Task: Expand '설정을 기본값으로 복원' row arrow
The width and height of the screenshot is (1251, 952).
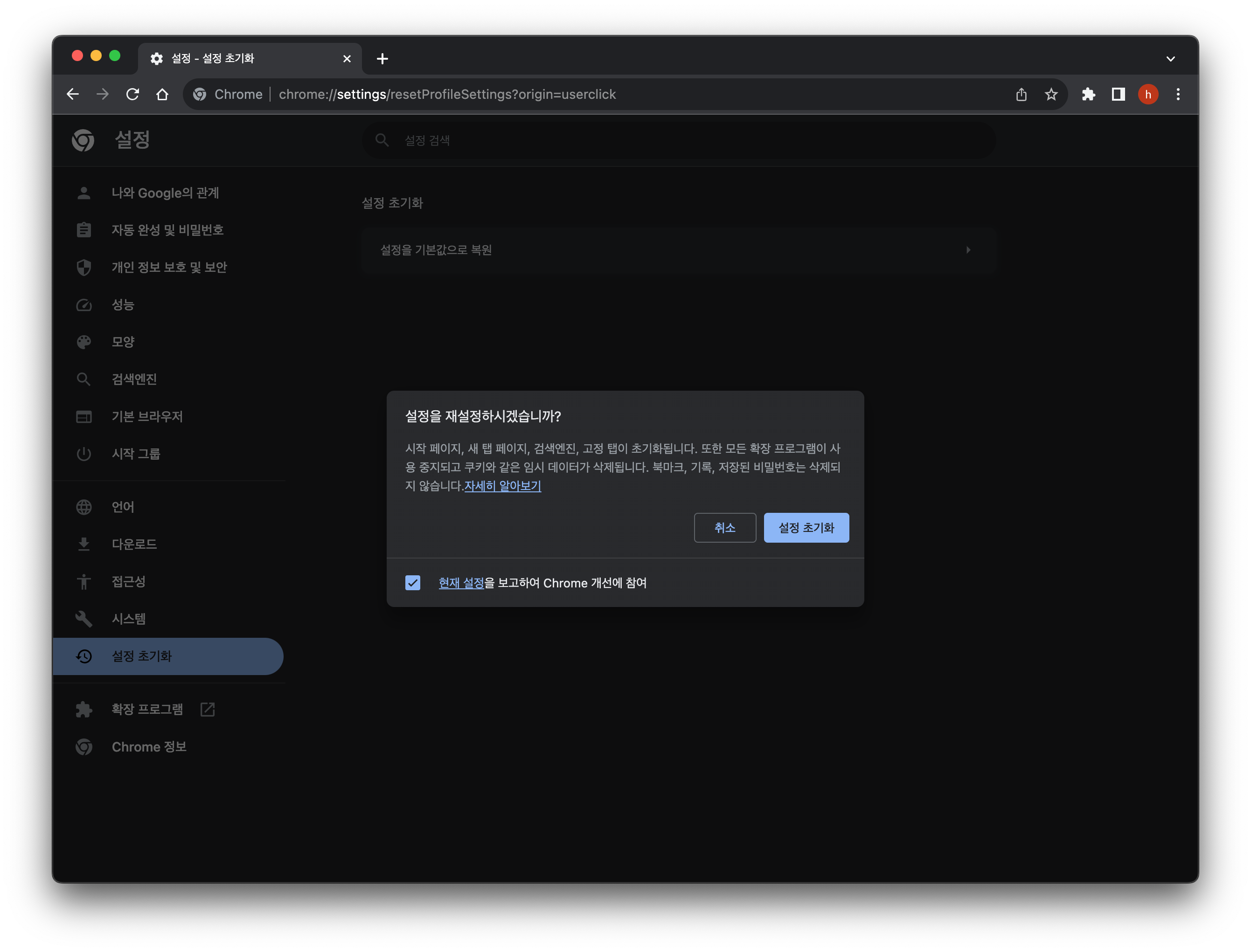Action: tap(968, 250)
